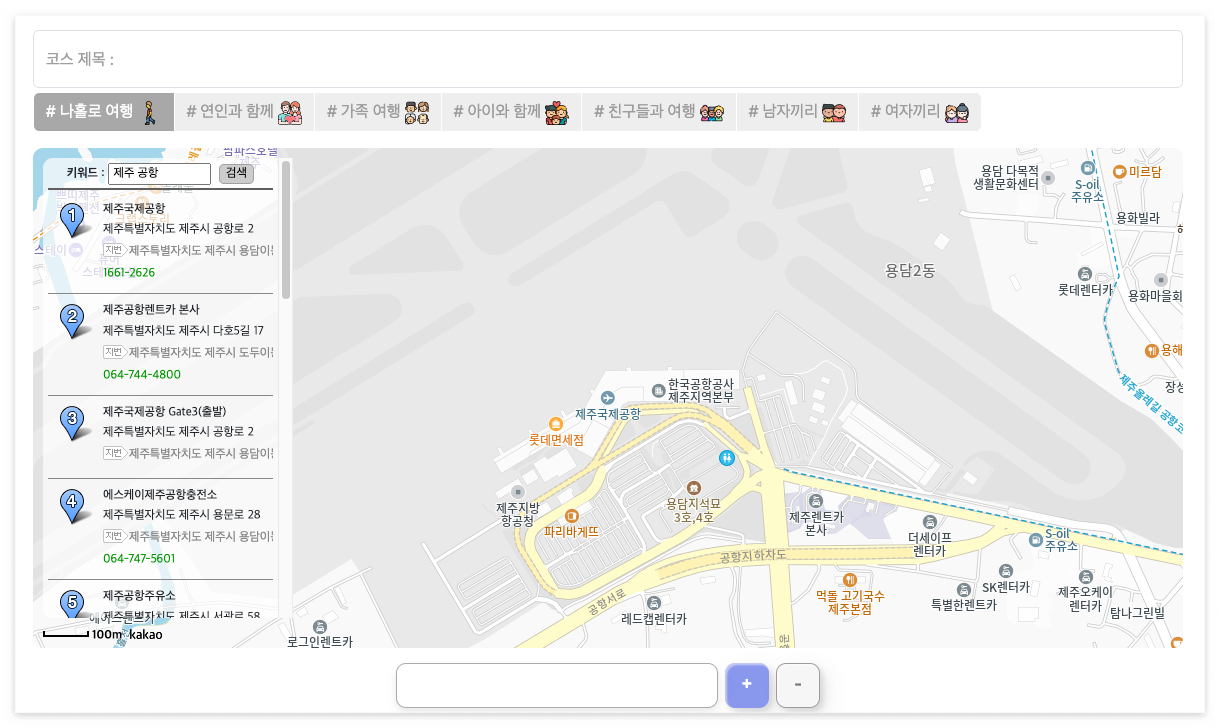Select the 여자끼리 tag
1220x728 pixels.
tap(920, 112)
